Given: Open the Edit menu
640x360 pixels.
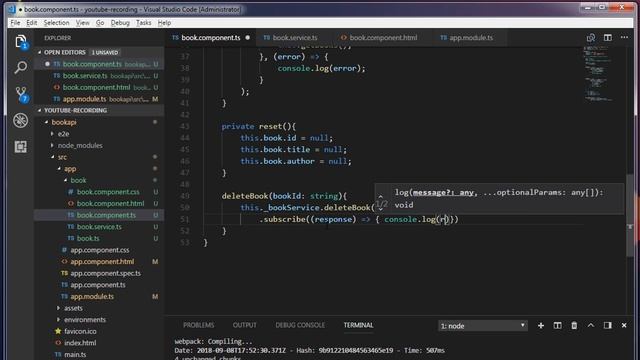Looking at the screenshot, I should 31,23.
